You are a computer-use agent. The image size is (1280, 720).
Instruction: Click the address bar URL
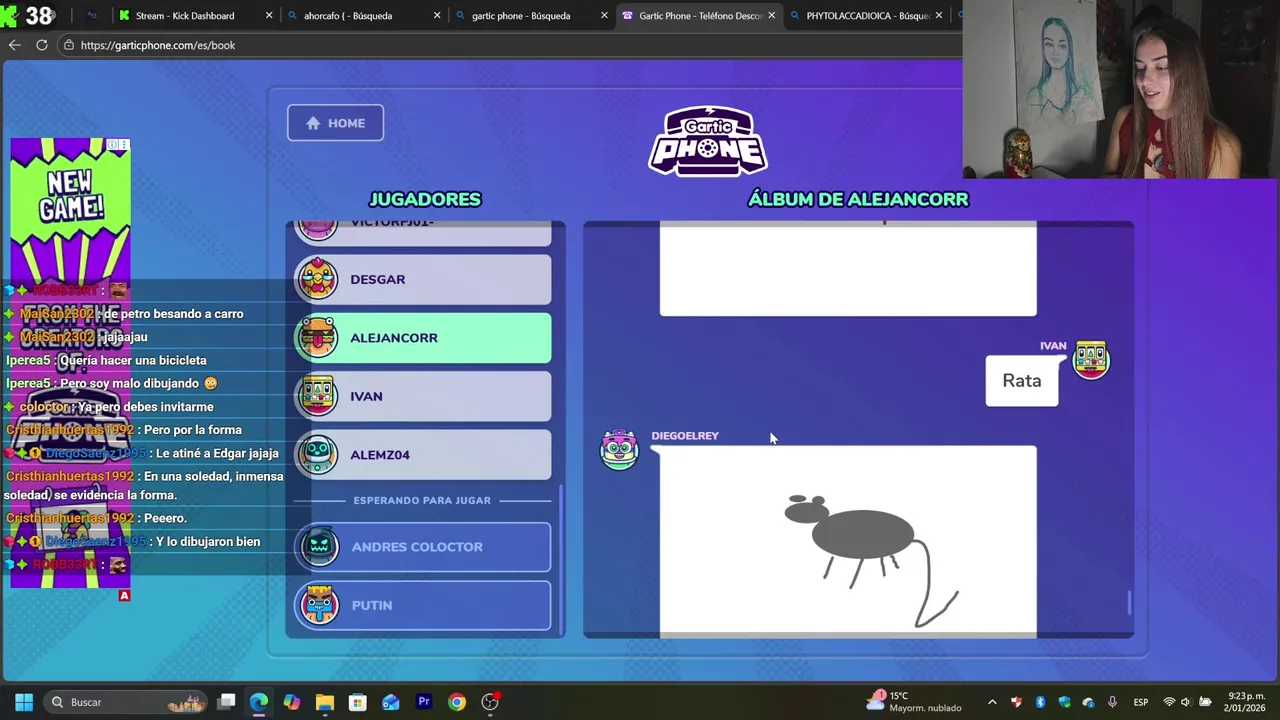tap(157, 45)
